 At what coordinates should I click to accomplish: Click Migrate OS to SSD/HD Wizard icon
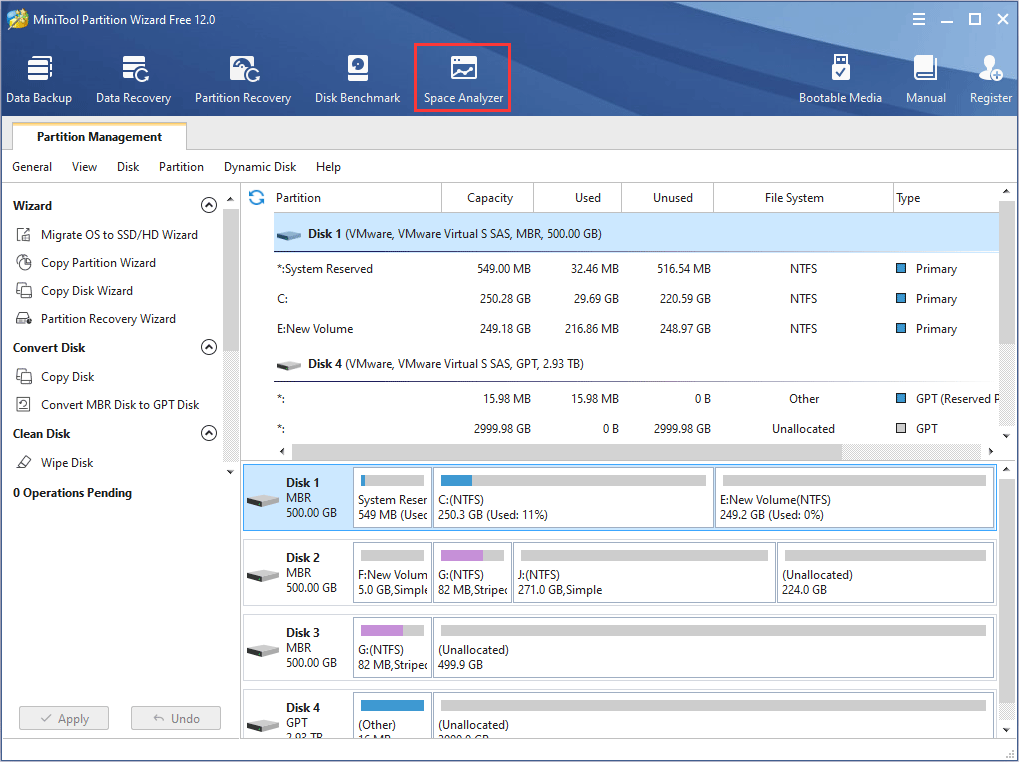click(x=24, y=235)
